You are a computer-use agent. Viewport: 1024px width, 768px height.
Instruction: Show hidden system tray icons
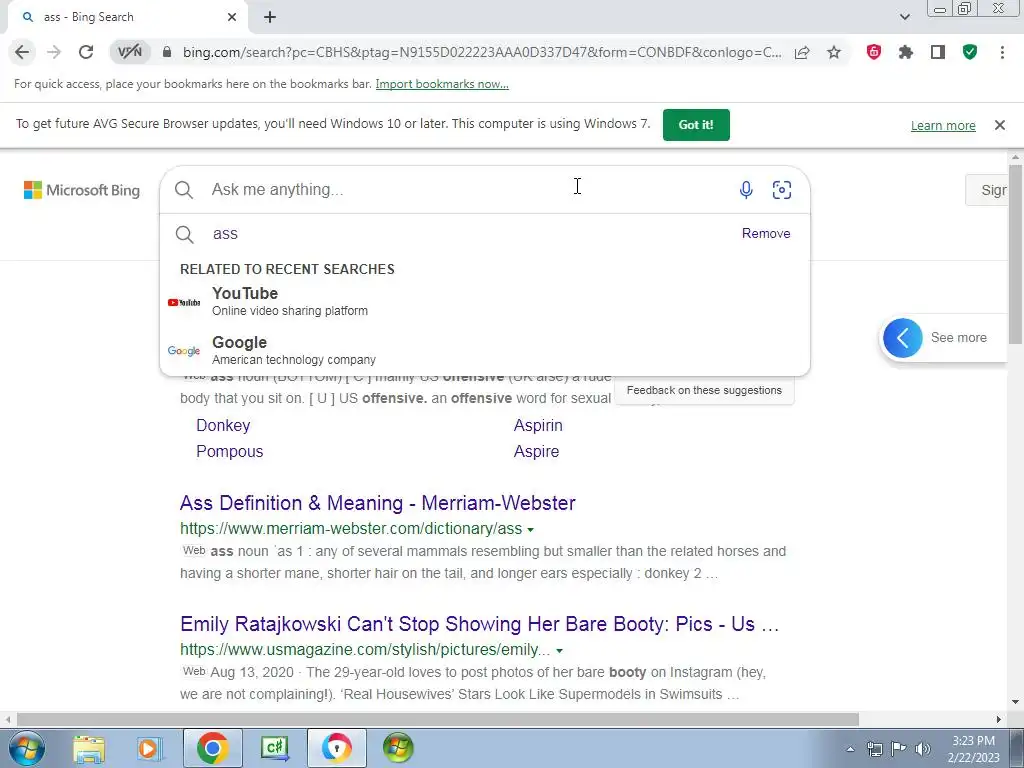pyautogui.click(x=850, y=749)
